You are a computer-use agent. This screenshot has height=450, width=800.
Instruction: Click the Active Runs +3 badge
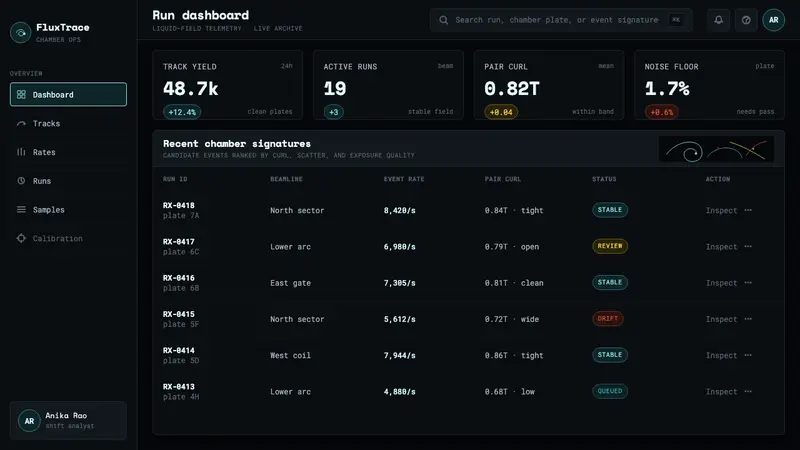(334, 112)
